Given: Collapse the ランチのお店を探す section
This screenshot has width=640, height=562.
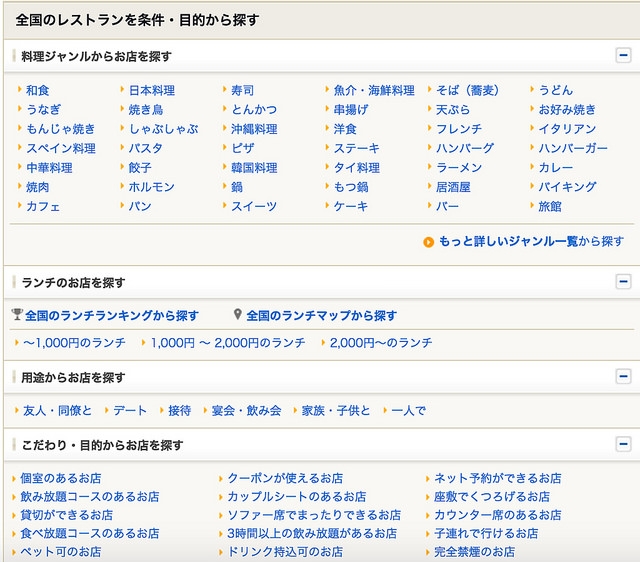Looking at the screenshot, I should [x=623, y=281].
